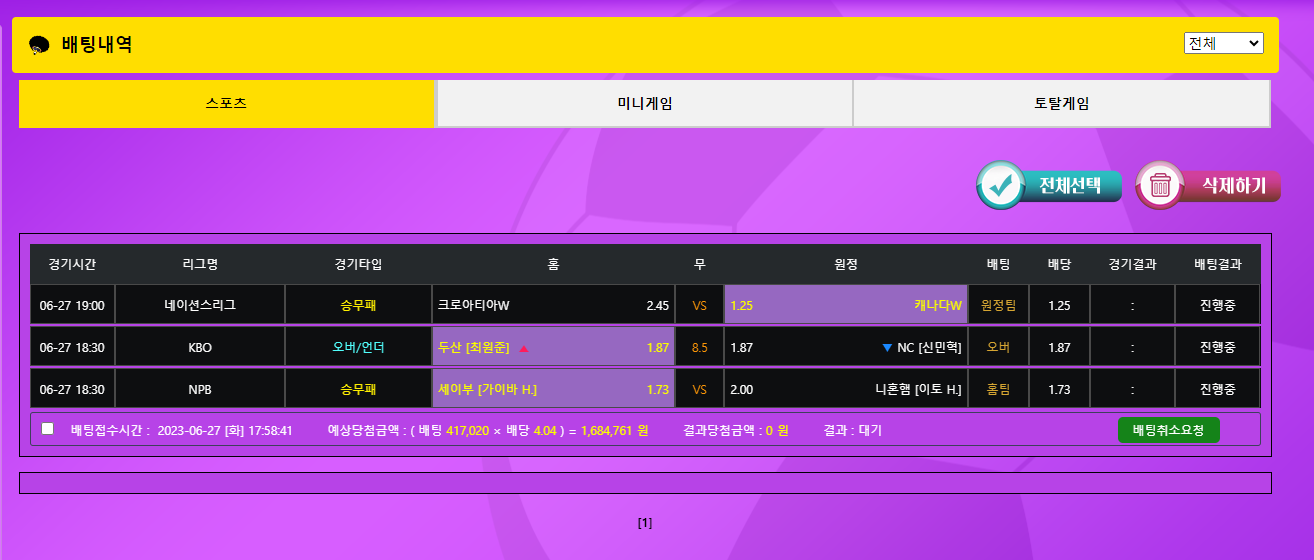Open the 미니게임 tab
Image resolution: width=1314 pixels, height=560 pixels.
[644, 104]
